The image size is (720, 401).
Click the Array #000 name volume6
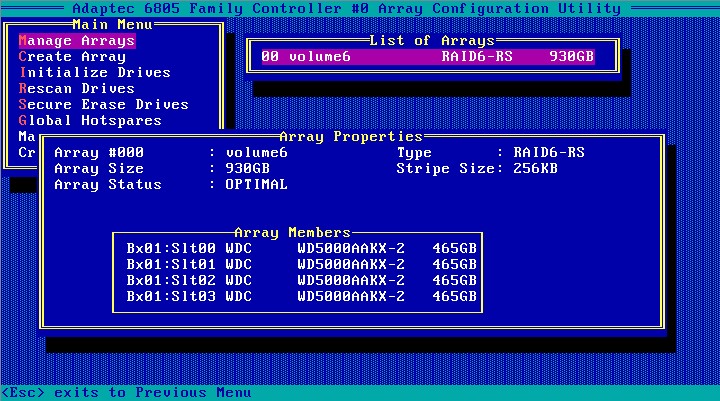coord(255,153)
